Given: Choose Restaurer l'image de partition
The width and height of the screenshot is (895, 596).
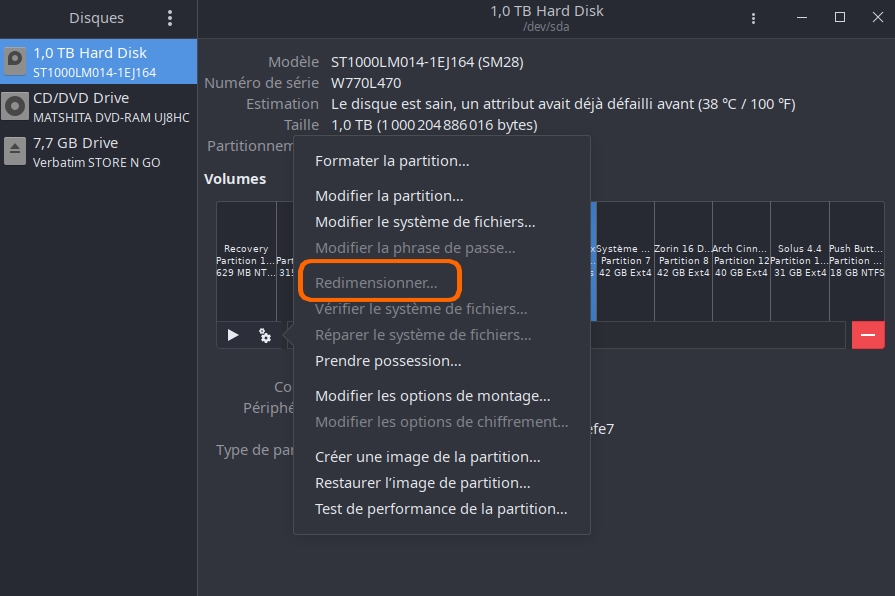Looking at the screenshot, I should (422, 484).
